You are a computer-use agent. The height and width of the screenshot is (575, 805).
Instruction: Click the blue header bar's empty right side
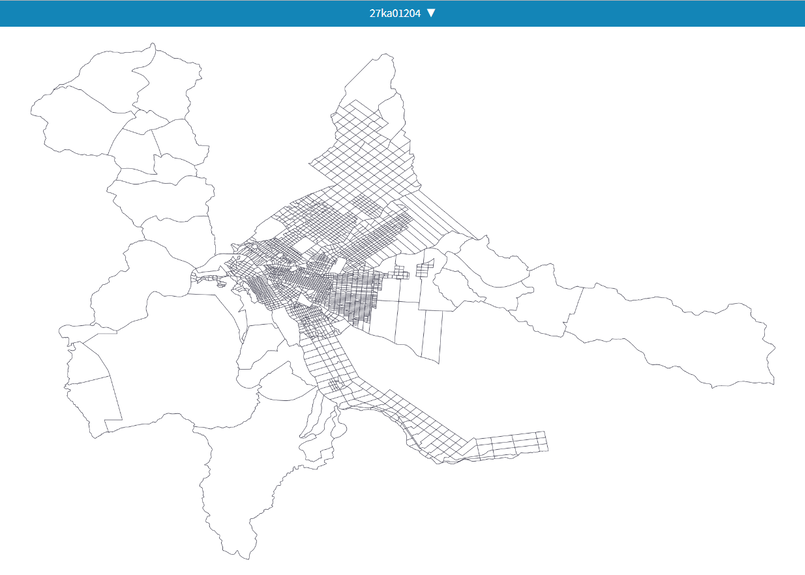pos(650,13)
